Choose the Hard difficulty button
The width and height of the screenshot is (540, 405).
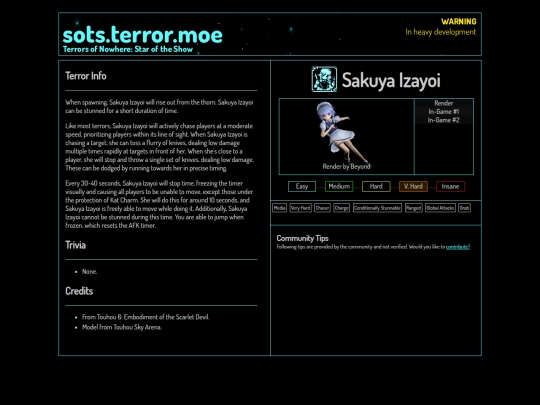(x=376, y=186)
